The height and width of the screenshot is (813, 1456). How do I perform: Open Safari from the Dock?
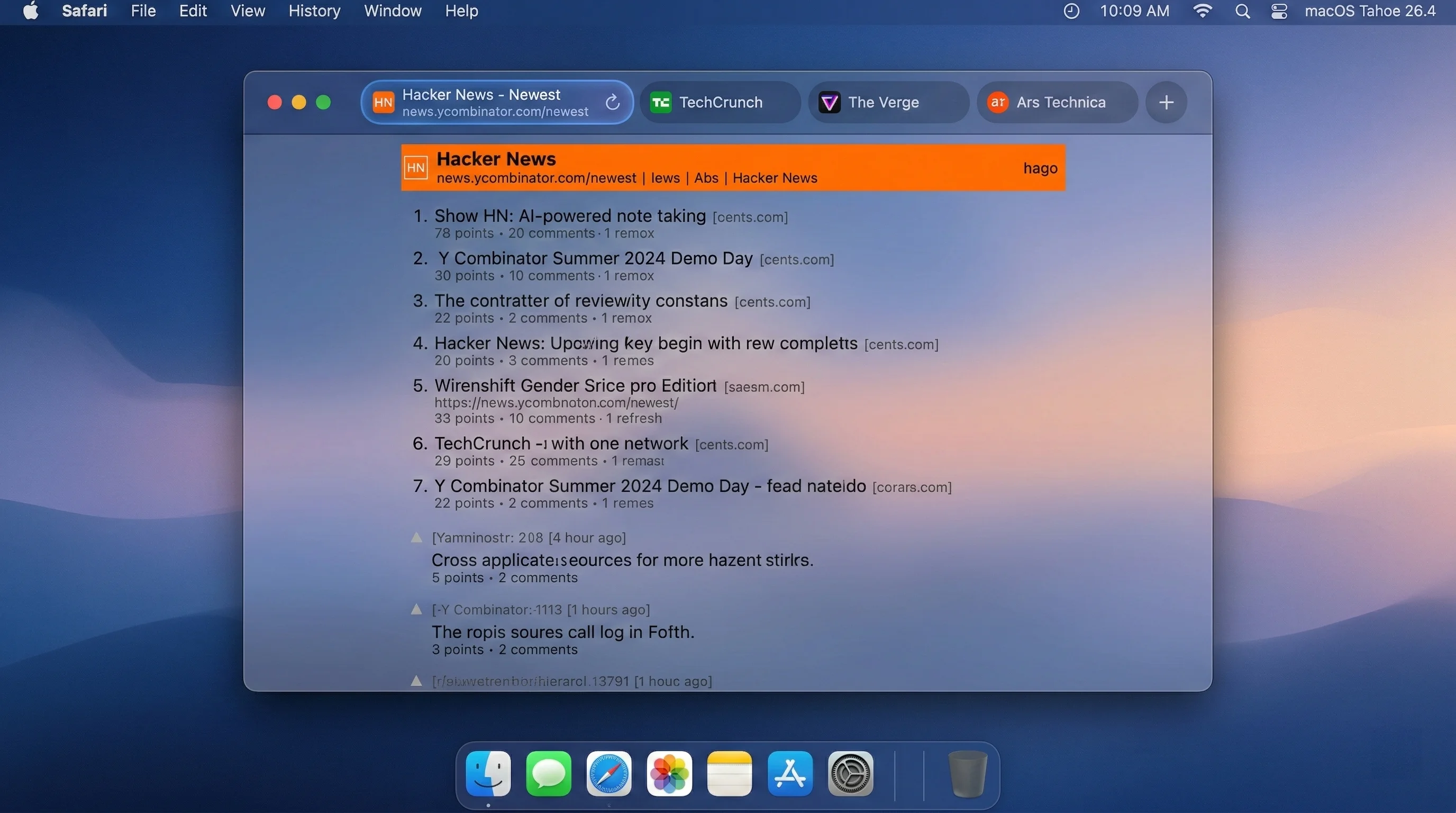609,773
